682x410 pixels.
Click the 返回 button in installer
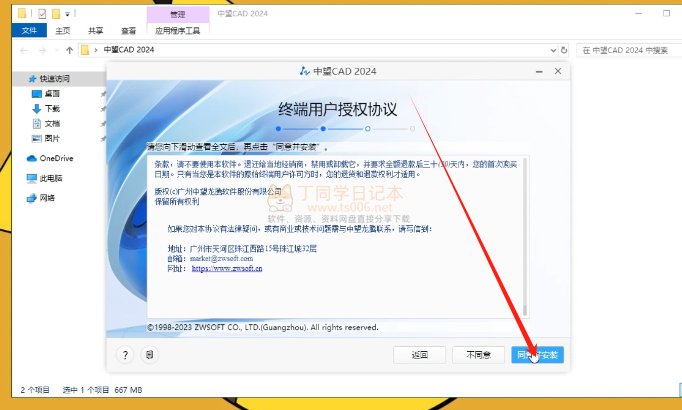[419, 355]
